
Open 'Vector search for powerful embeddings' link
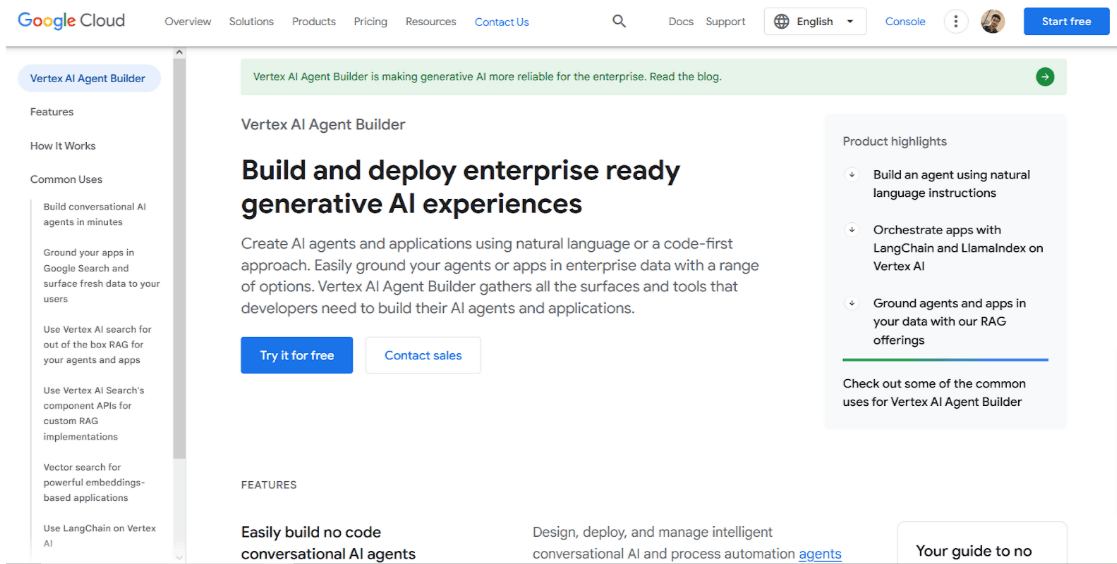[x=94, y=483]
